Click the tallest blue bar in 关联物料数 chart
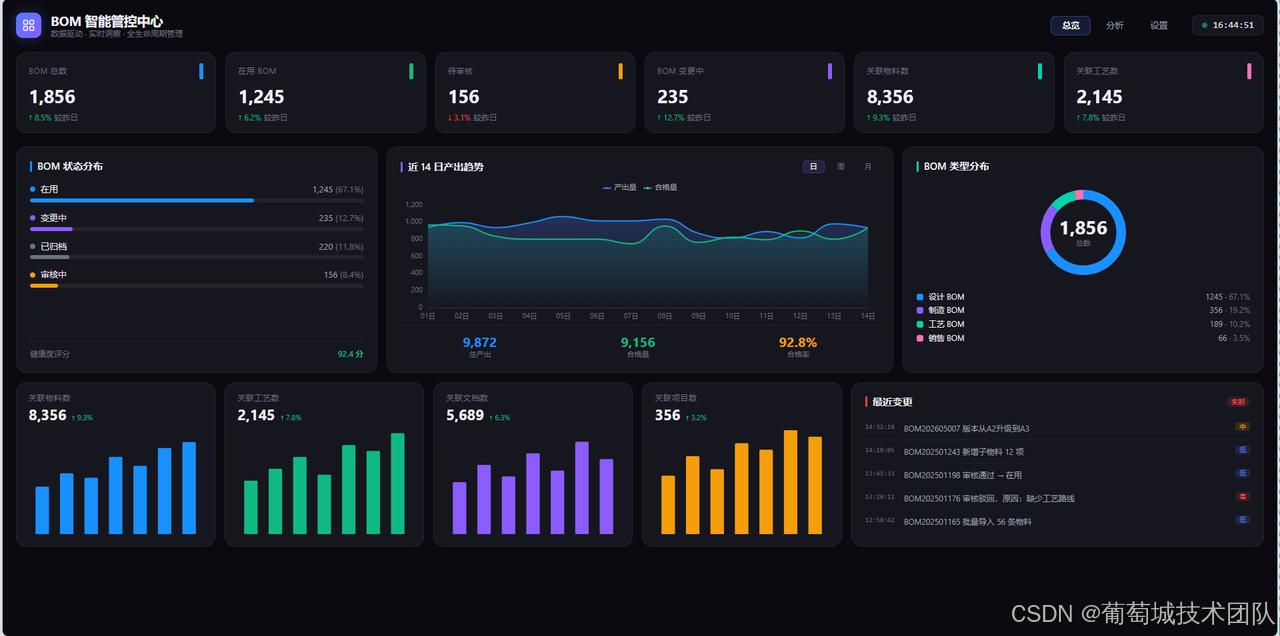Viewport: 1280px width, 636px height. click(189, 488)
